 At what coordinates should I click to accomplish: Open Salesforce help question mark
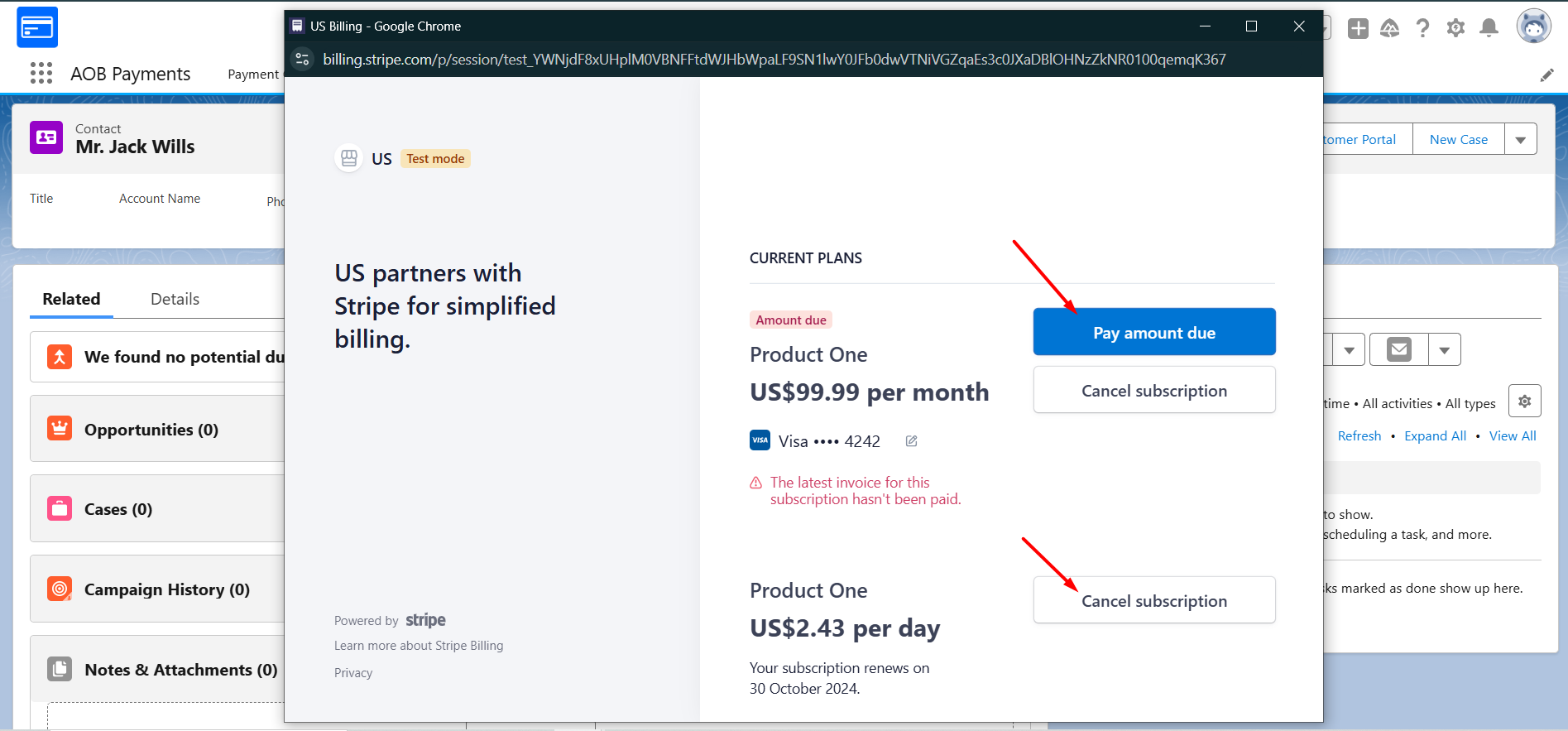pyautogui.click(x=1422, y=29)
